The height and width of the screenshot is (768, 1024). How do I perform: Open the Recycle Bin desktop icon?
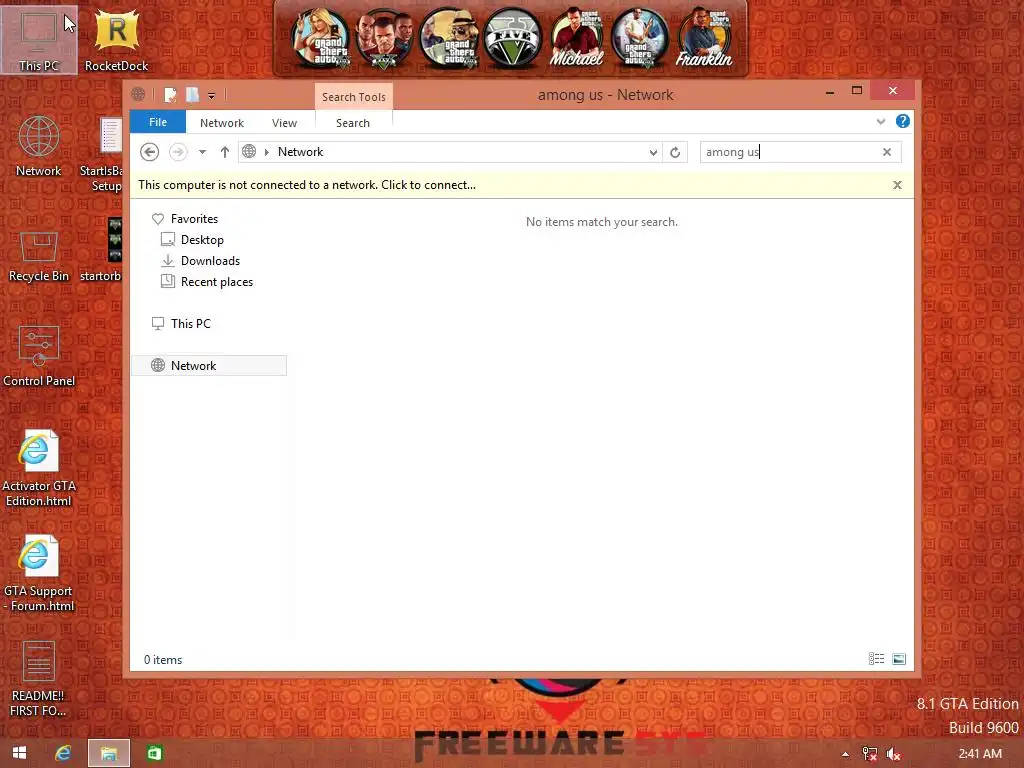[39, 256]
